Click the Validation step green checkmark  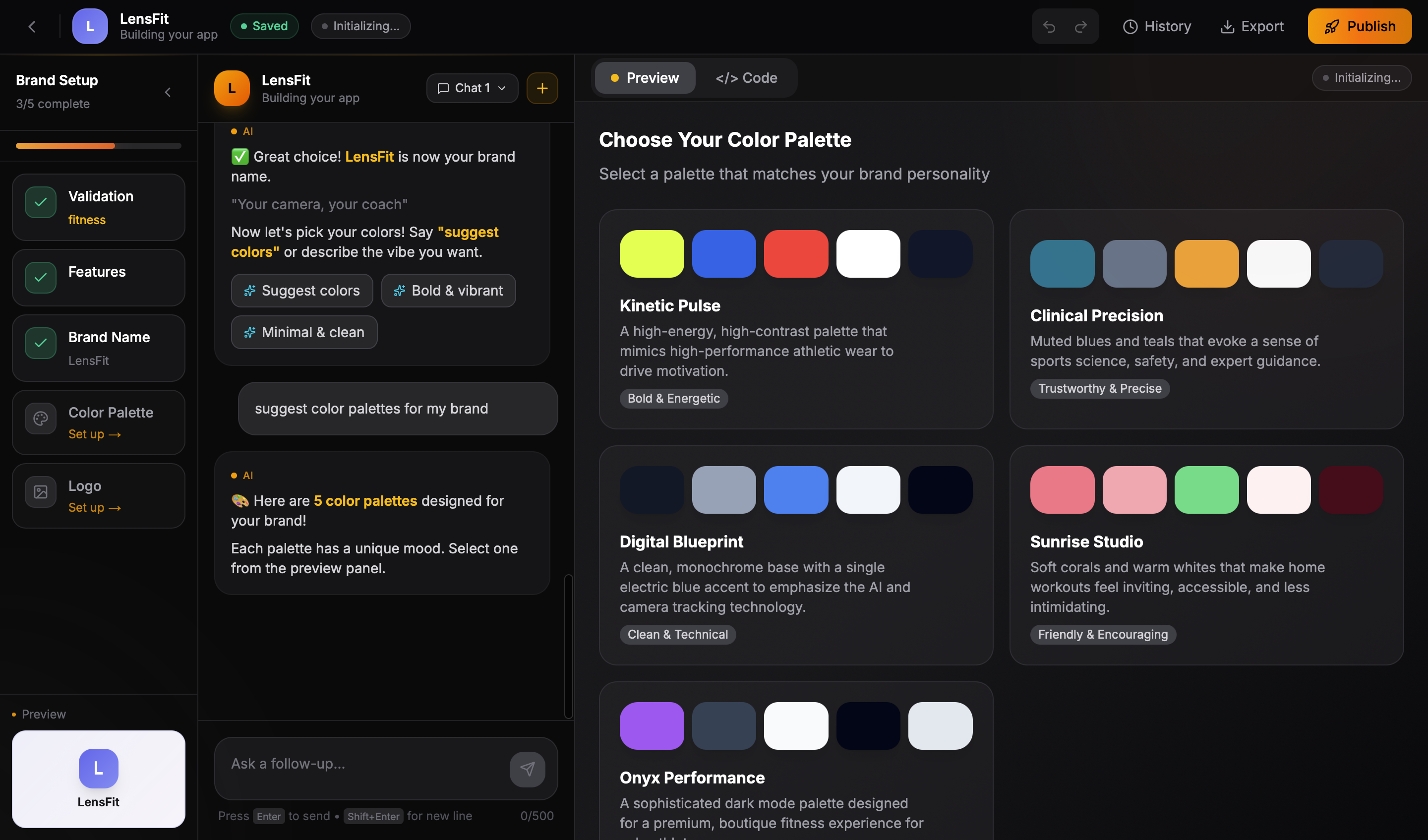pos(41,202)
